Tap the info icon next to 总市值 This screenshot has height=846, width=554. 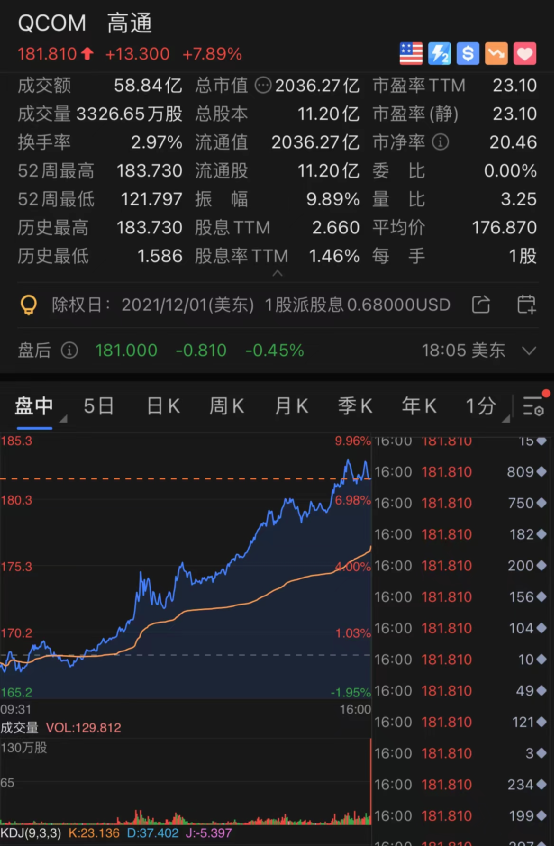pos(263,85)
